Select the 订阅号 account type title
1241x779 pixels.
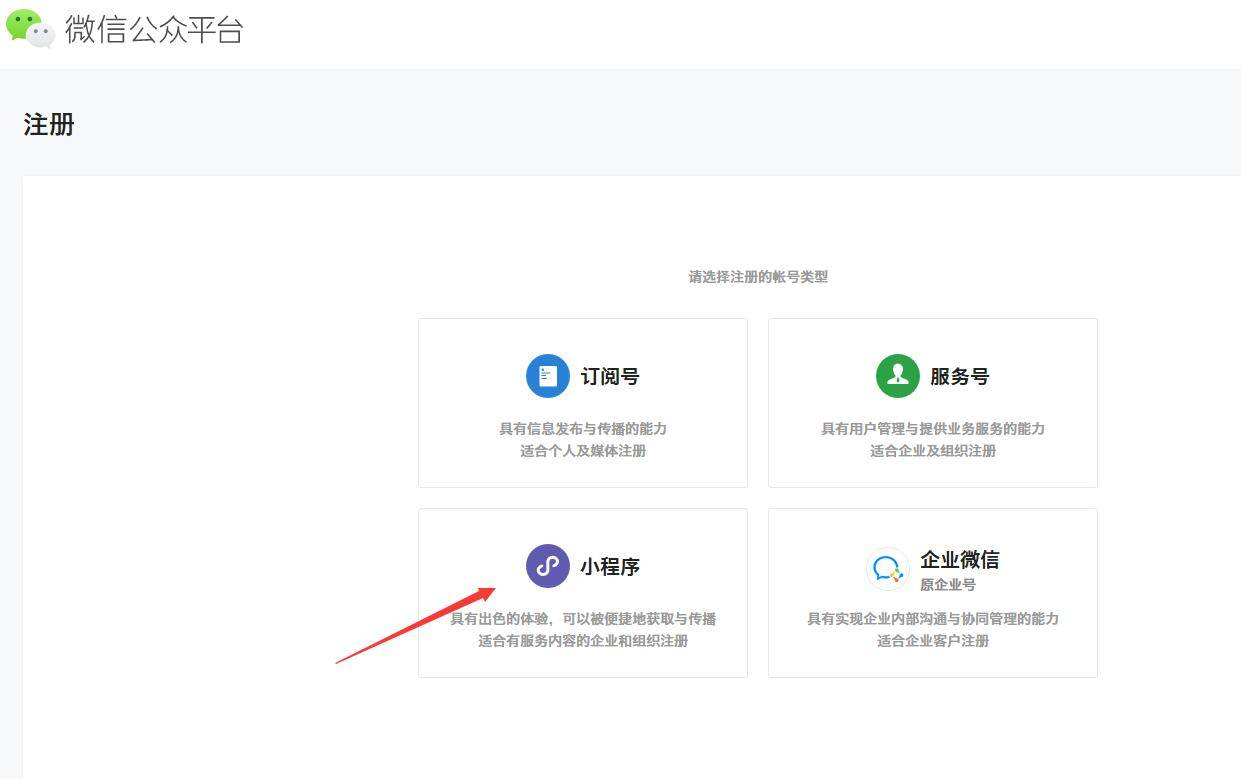point(610,377)
